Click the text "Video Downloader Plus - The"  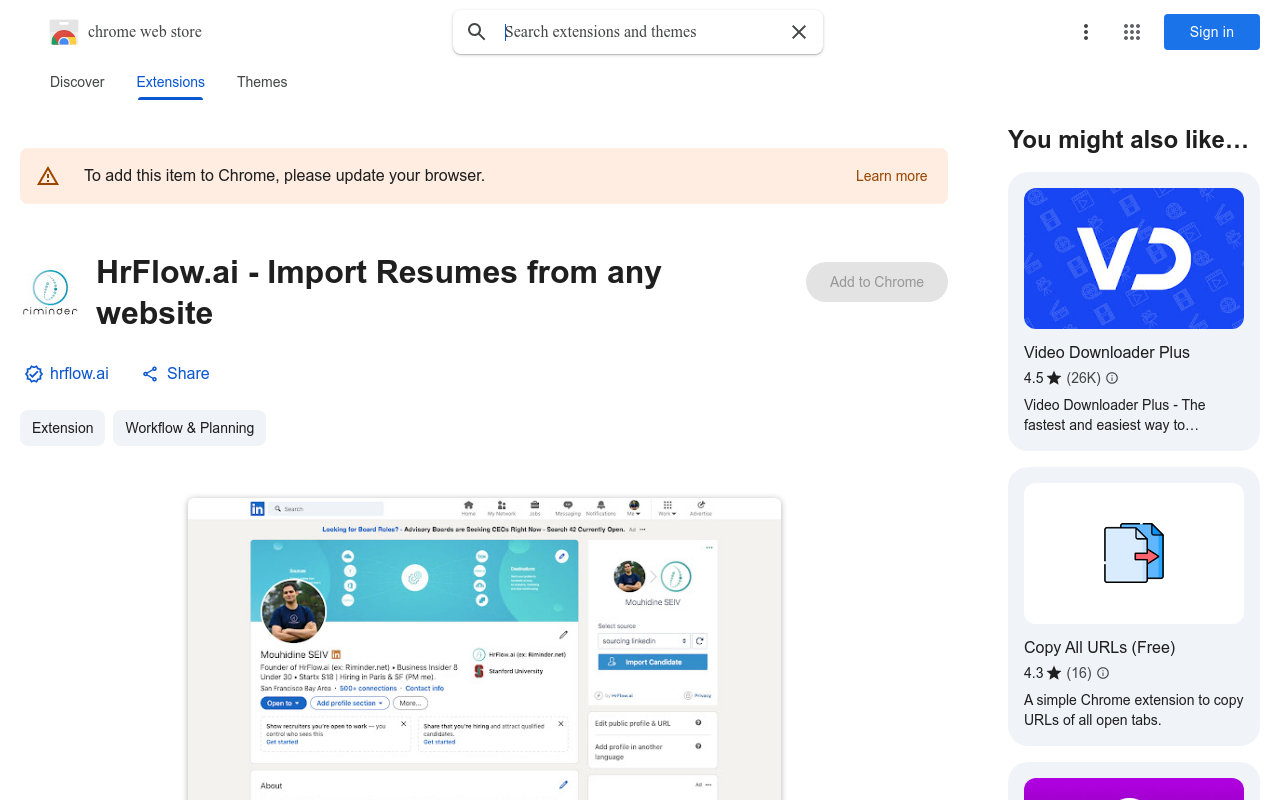1115,405
